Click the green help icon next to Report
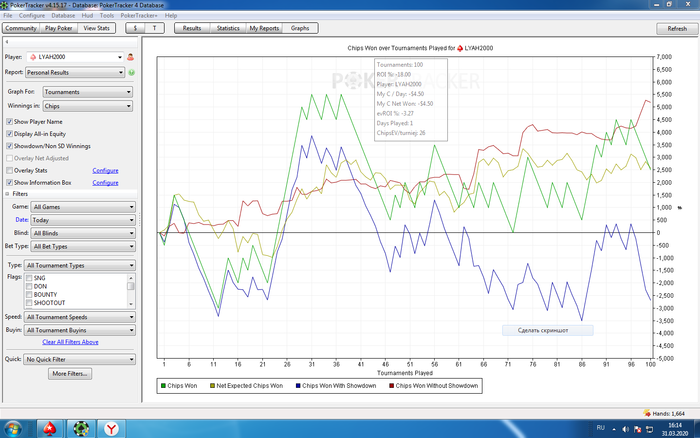The width and height of the screenshot is (700, 438). (x=131, y=73)
